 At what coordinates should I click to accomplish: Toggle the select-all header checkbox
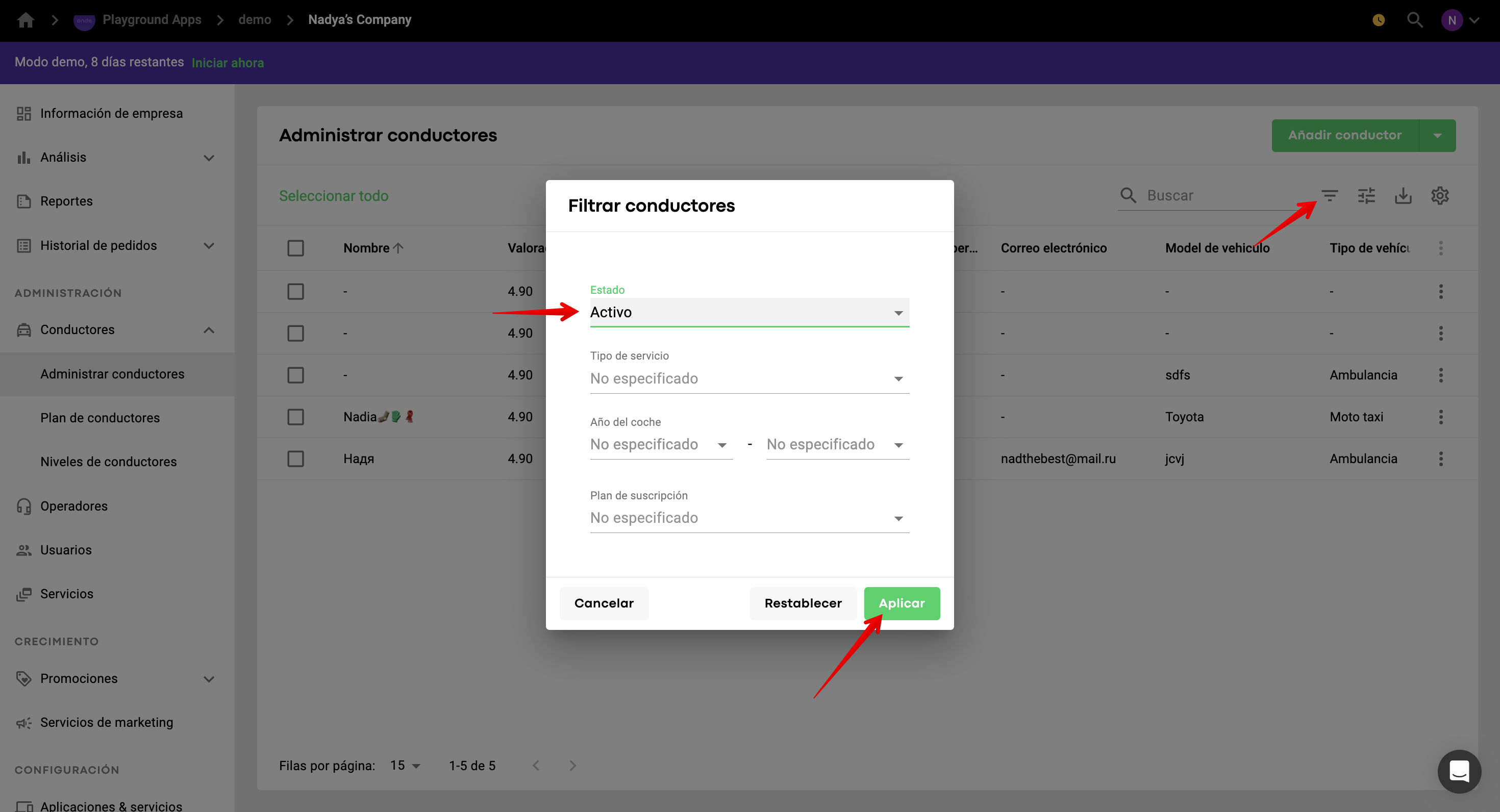[x=296, y=248]
